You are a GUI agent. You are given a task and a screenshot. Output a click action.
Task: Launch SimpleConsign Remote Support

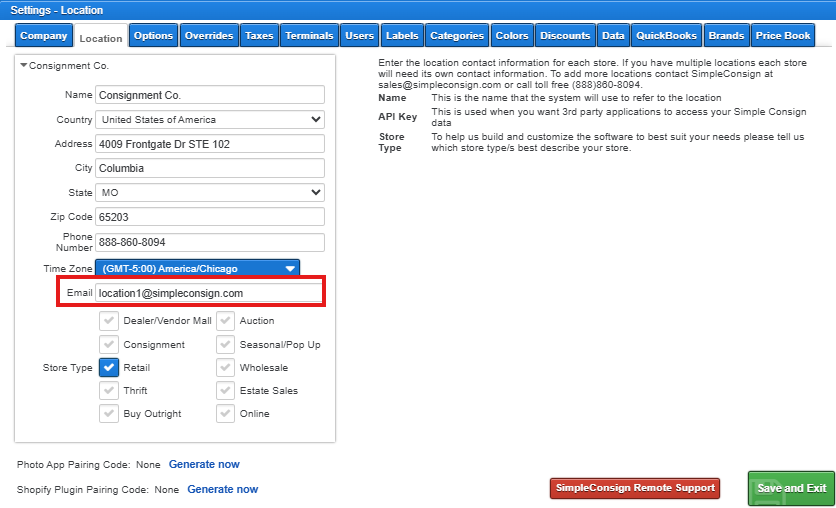[635, 488]
